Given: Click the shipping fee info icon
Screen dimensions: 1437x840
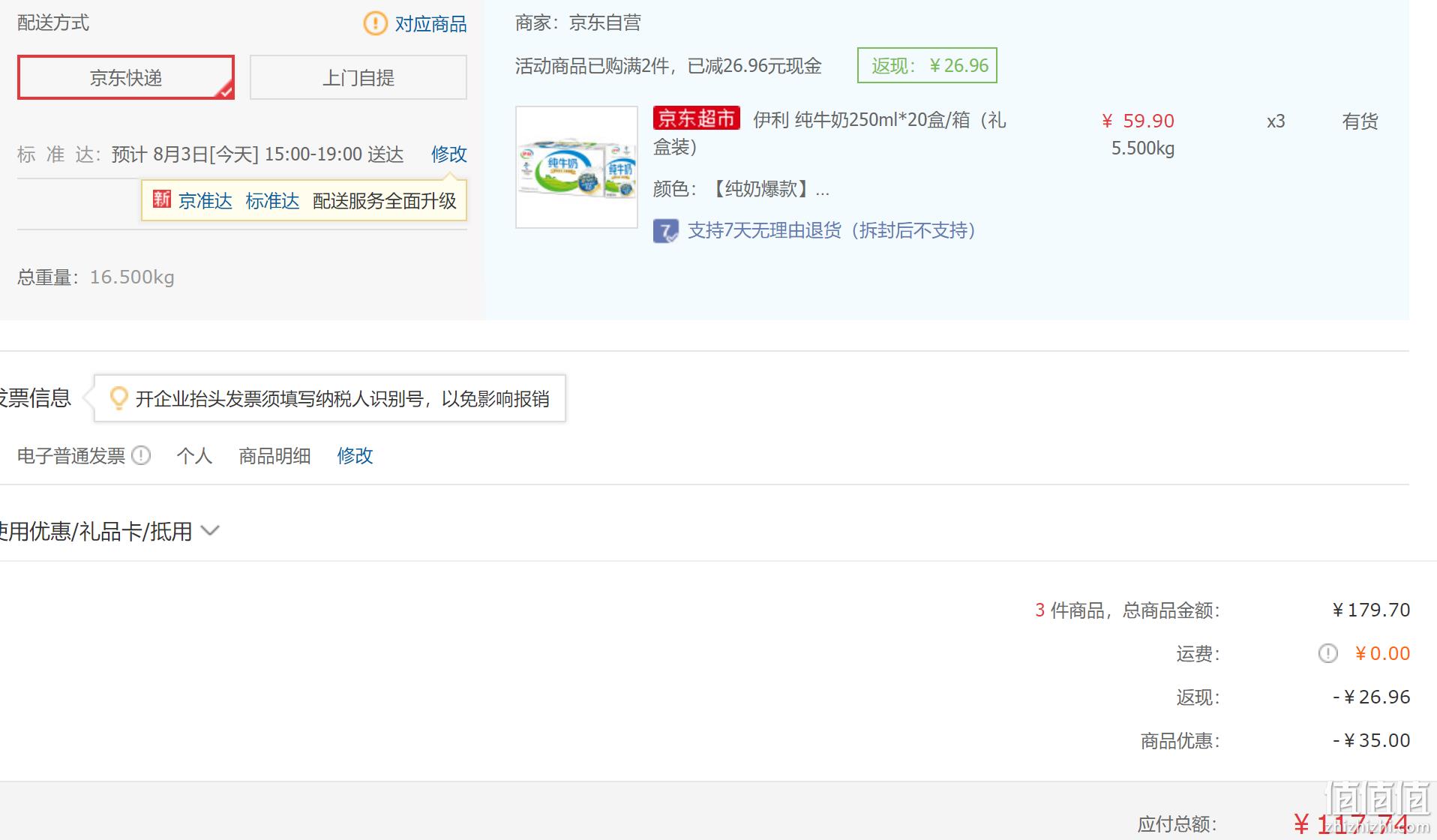Looking at the screenshot, I should coord(1327,653).
